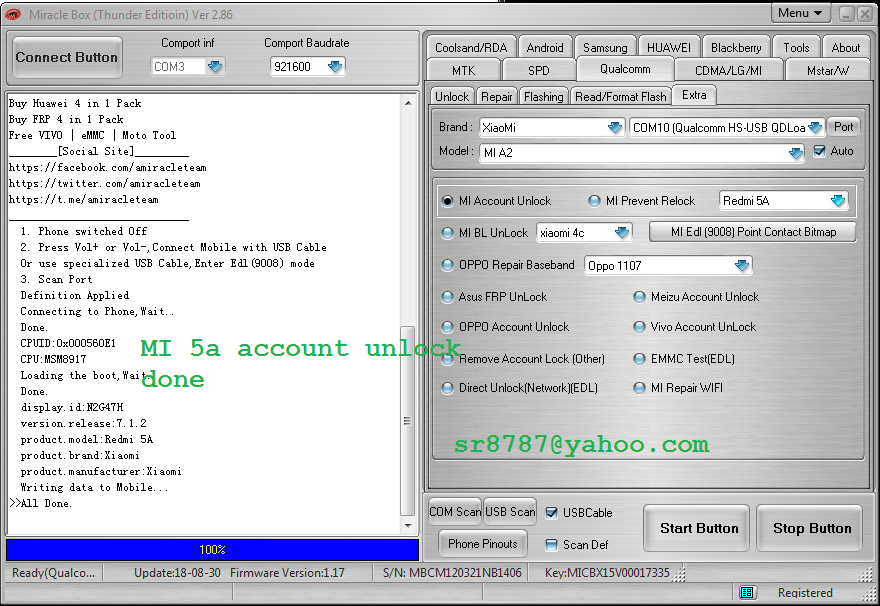This screenshot has height=606, width=880.
Task: Switch to the Android tab
Action: click(545, 48)
